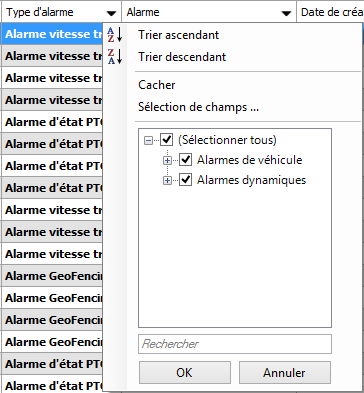Click the Rechercher search field
The image size is (364, 393).
click(235, 344)
